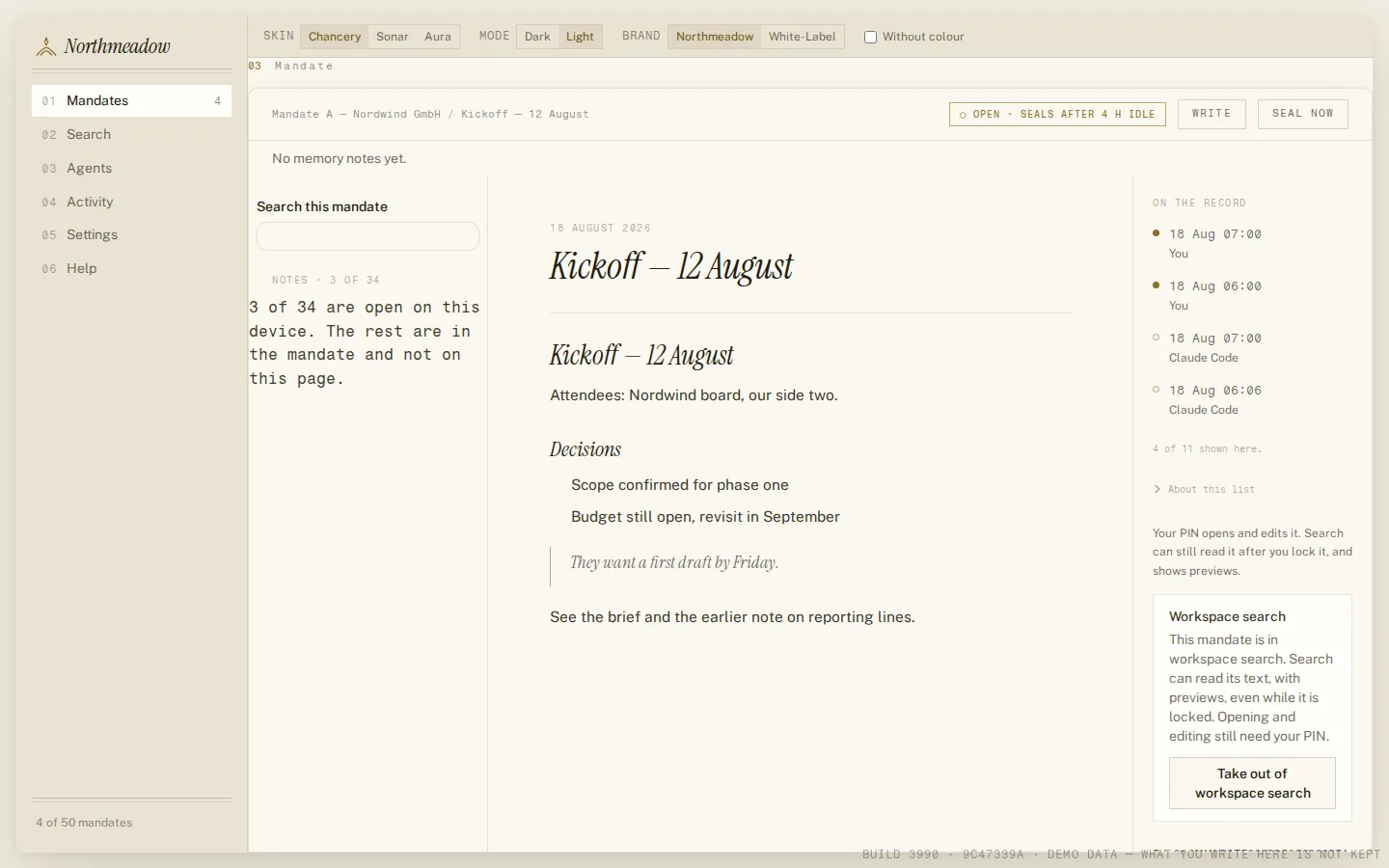This screenshot has width=1389, height=868.
Task: Click the open status circle in the seal badge
Action: [963, 115]
